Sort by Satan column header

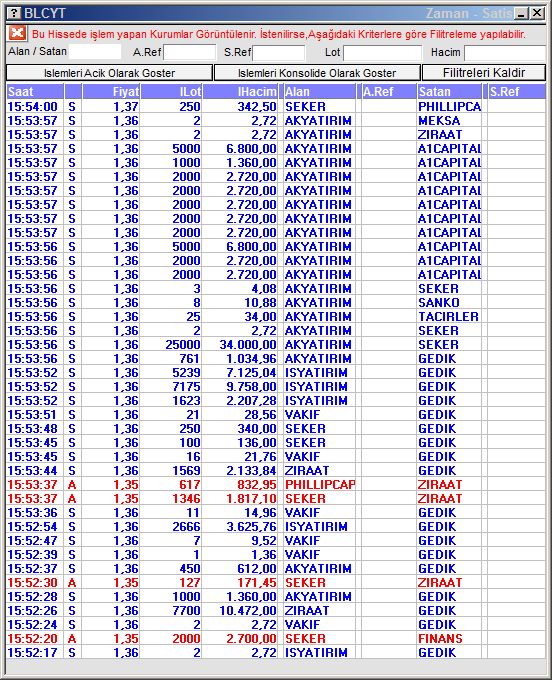coord(449,92)
